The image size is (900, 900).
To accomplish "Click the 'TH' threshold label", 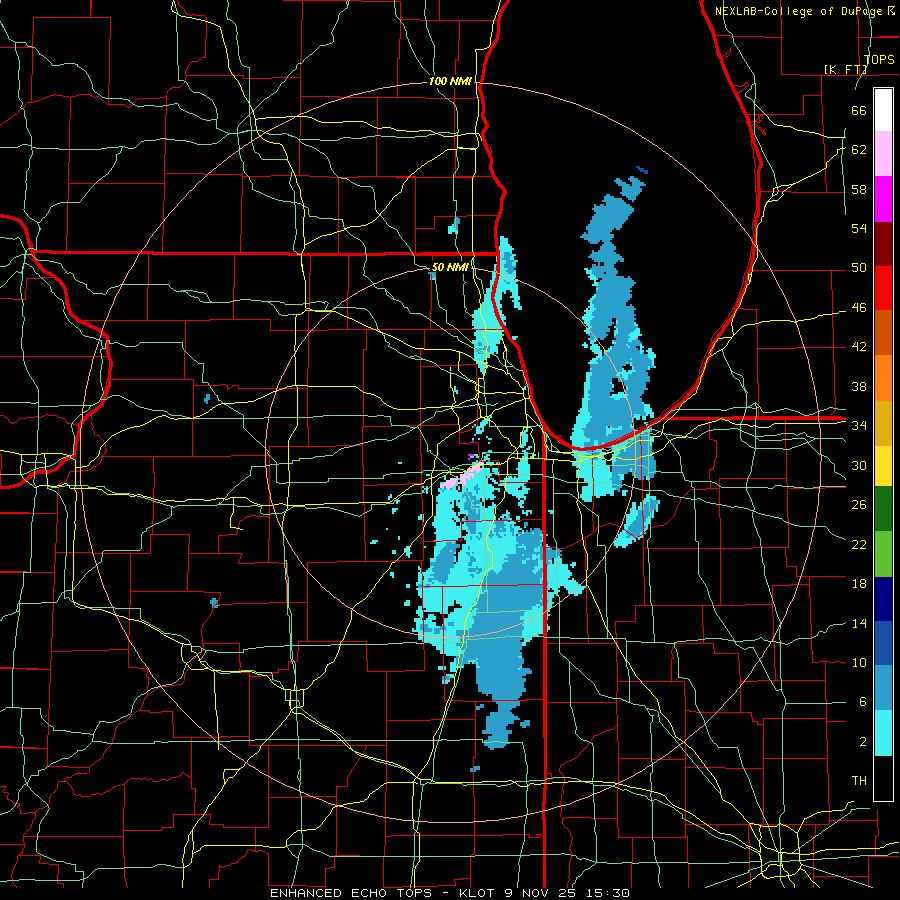I will 859,781.
